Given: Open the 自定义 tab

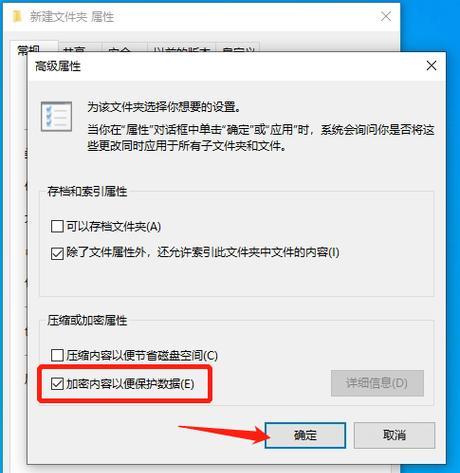Looking at the screenshot, I should (238, 50).
